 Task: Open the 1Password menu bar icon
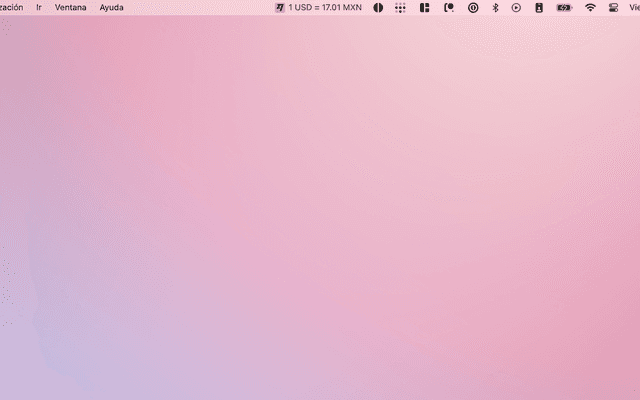[x=473, y=7]
